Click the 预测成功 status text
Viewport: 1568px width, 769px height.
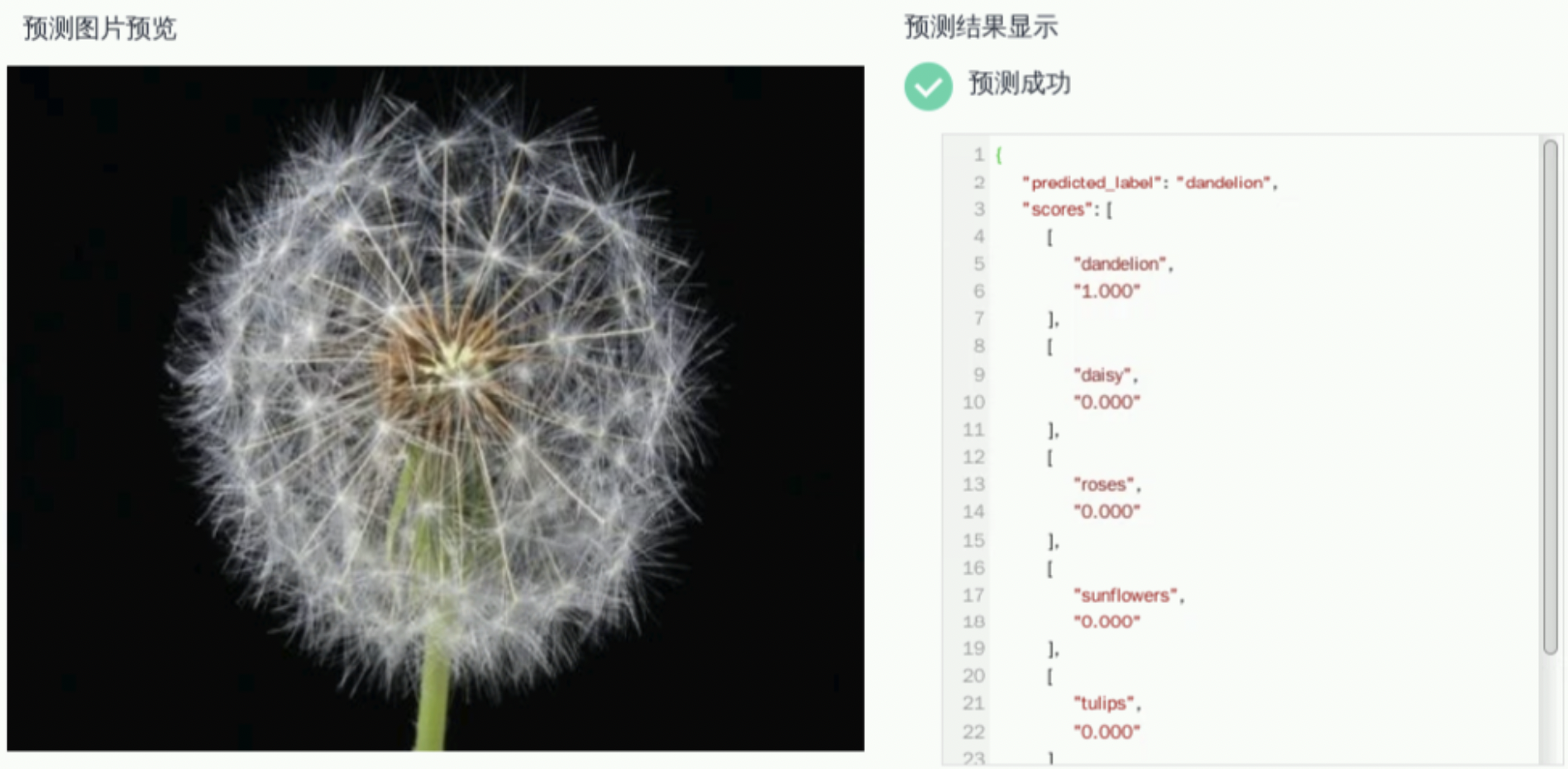(1019, 84)
